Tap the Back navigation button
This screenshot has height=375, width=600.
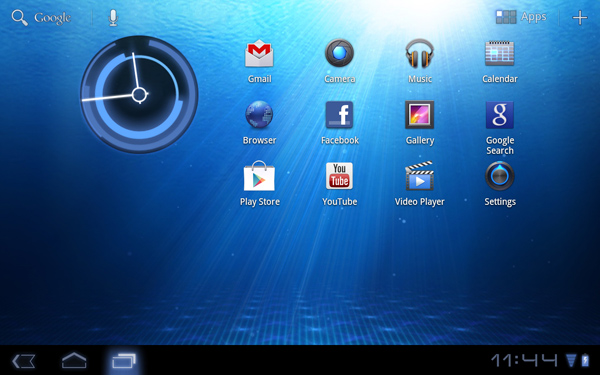tap(24, 361)
